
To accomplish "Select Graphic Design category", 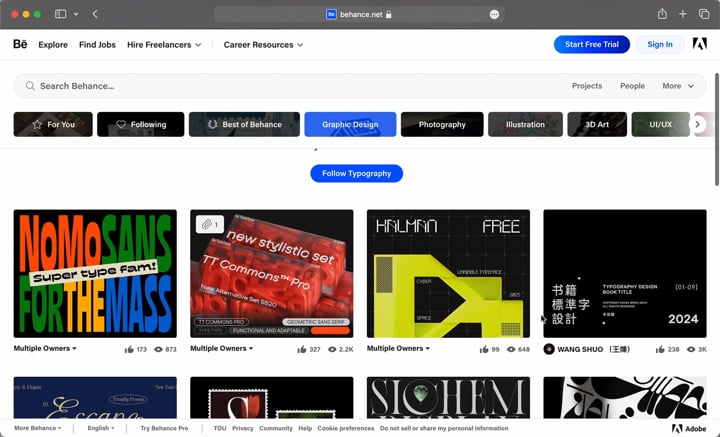I will tap(350, 124).
